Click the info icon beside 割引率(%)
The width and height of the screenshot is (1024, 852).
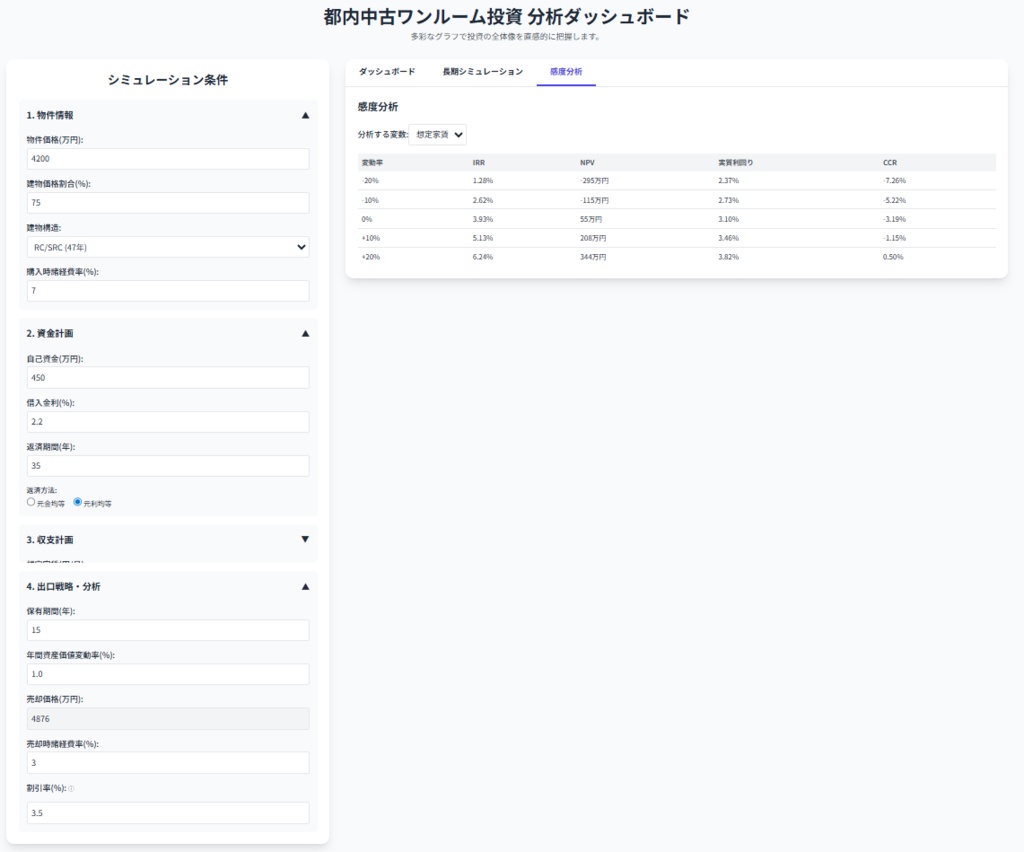(72, 789)
